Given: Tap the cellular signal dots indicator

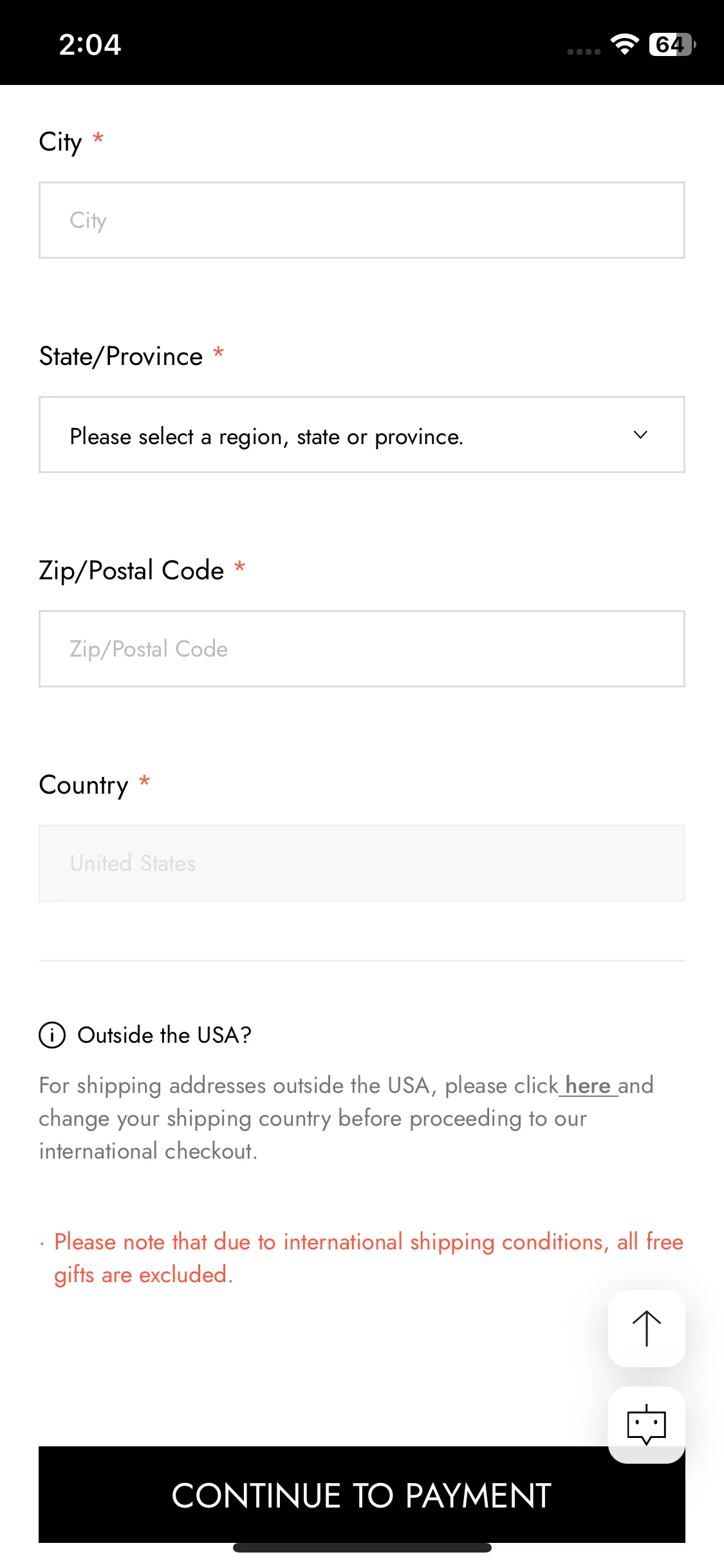Looking at the screenshot, I should 584,51.
